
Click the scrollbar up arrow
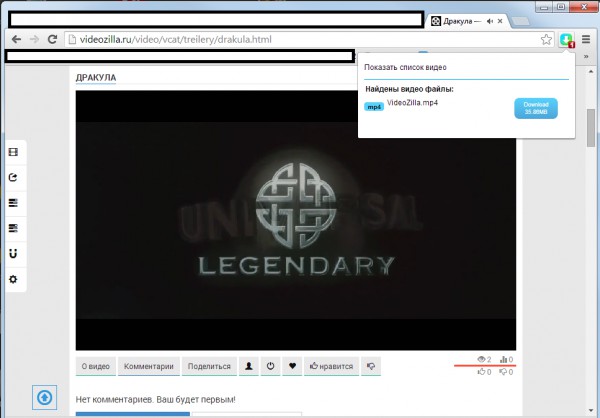(x=591, y=72)
